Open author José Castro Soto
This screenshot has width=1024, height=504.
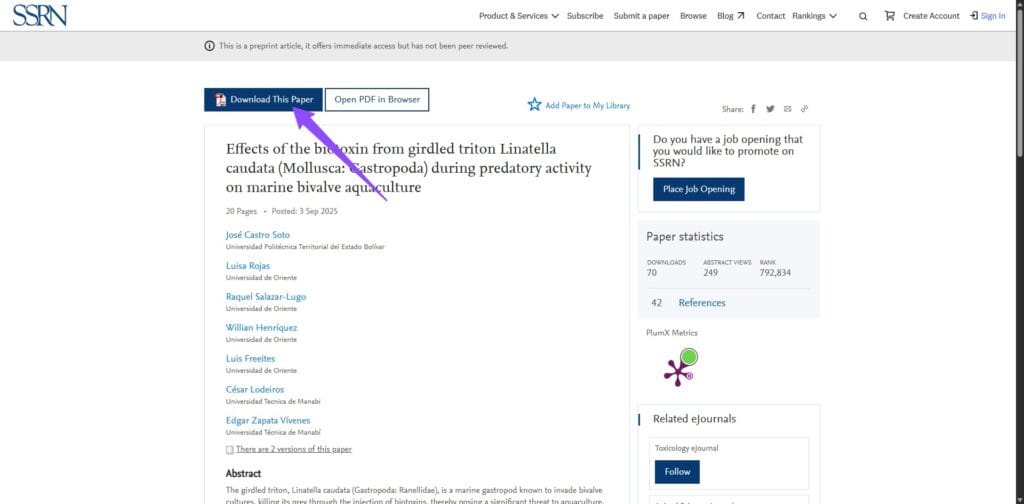pos(257,235)
